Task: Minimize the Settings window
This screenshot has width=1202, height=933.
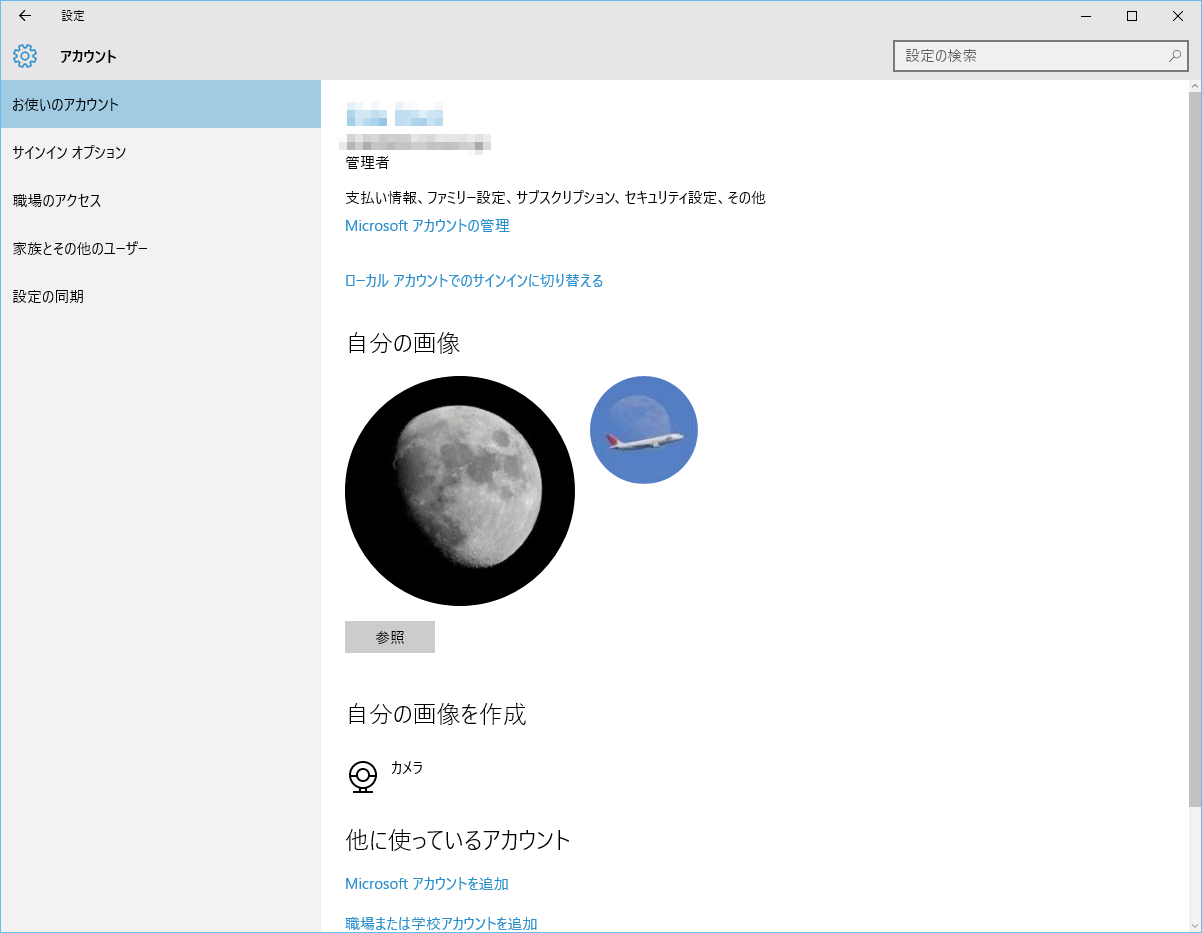Action: 1086,16
